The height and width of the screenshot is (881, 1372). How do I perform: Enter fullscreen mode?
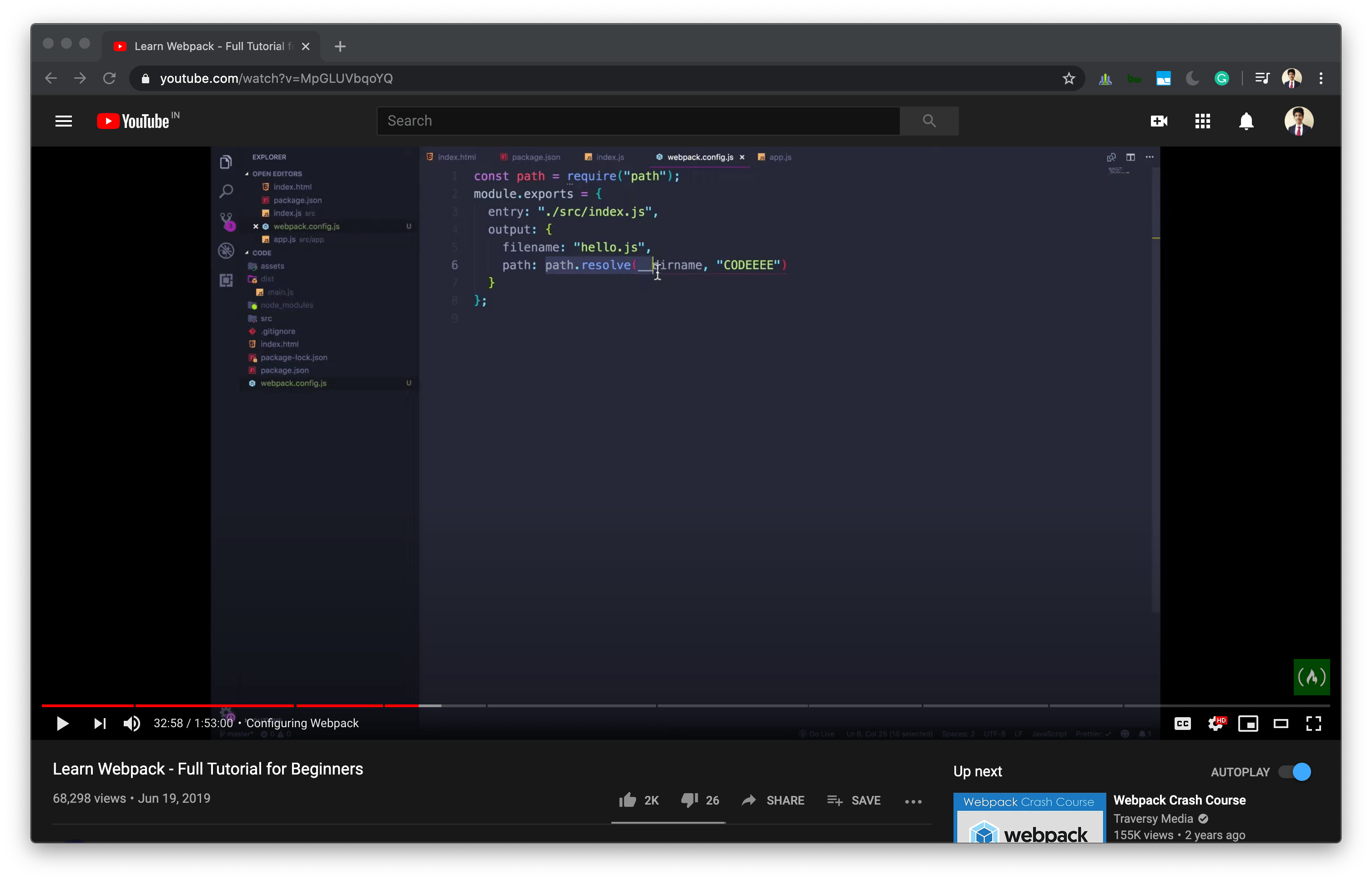[1314, 723]
